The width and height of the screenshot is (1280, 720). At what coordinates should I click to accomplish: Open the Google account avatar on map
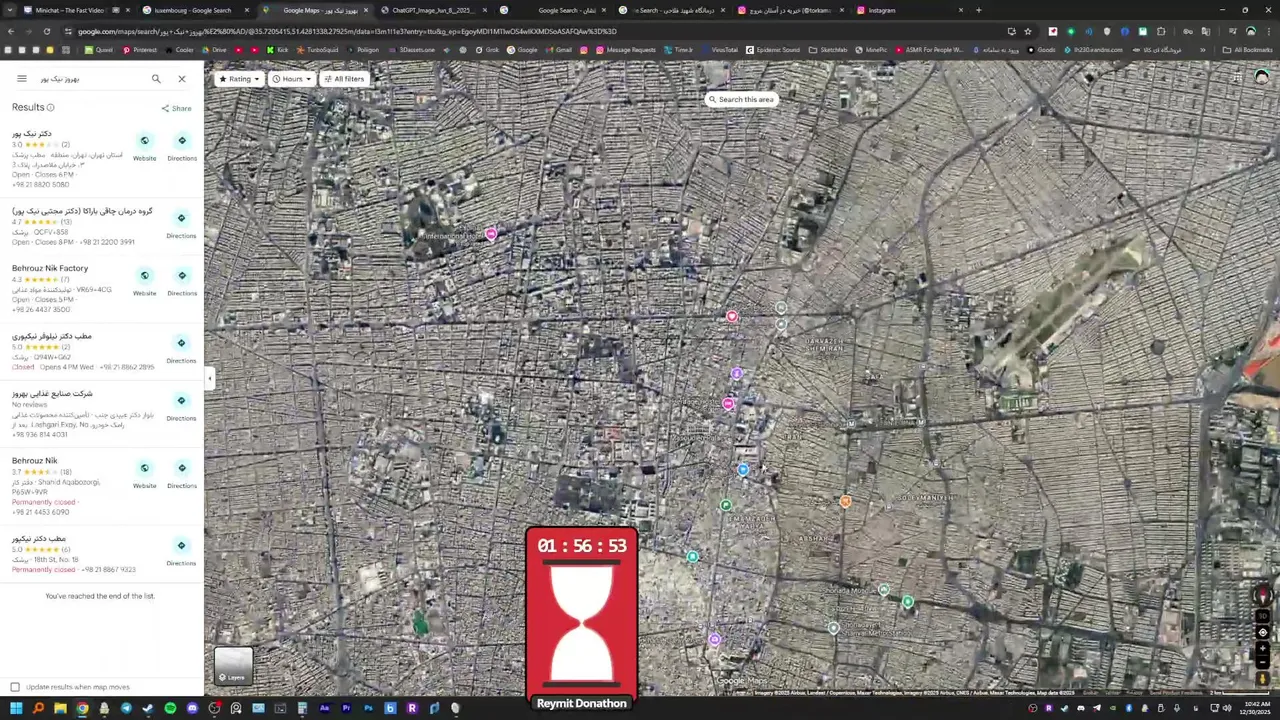click(x=1262, y=78)
